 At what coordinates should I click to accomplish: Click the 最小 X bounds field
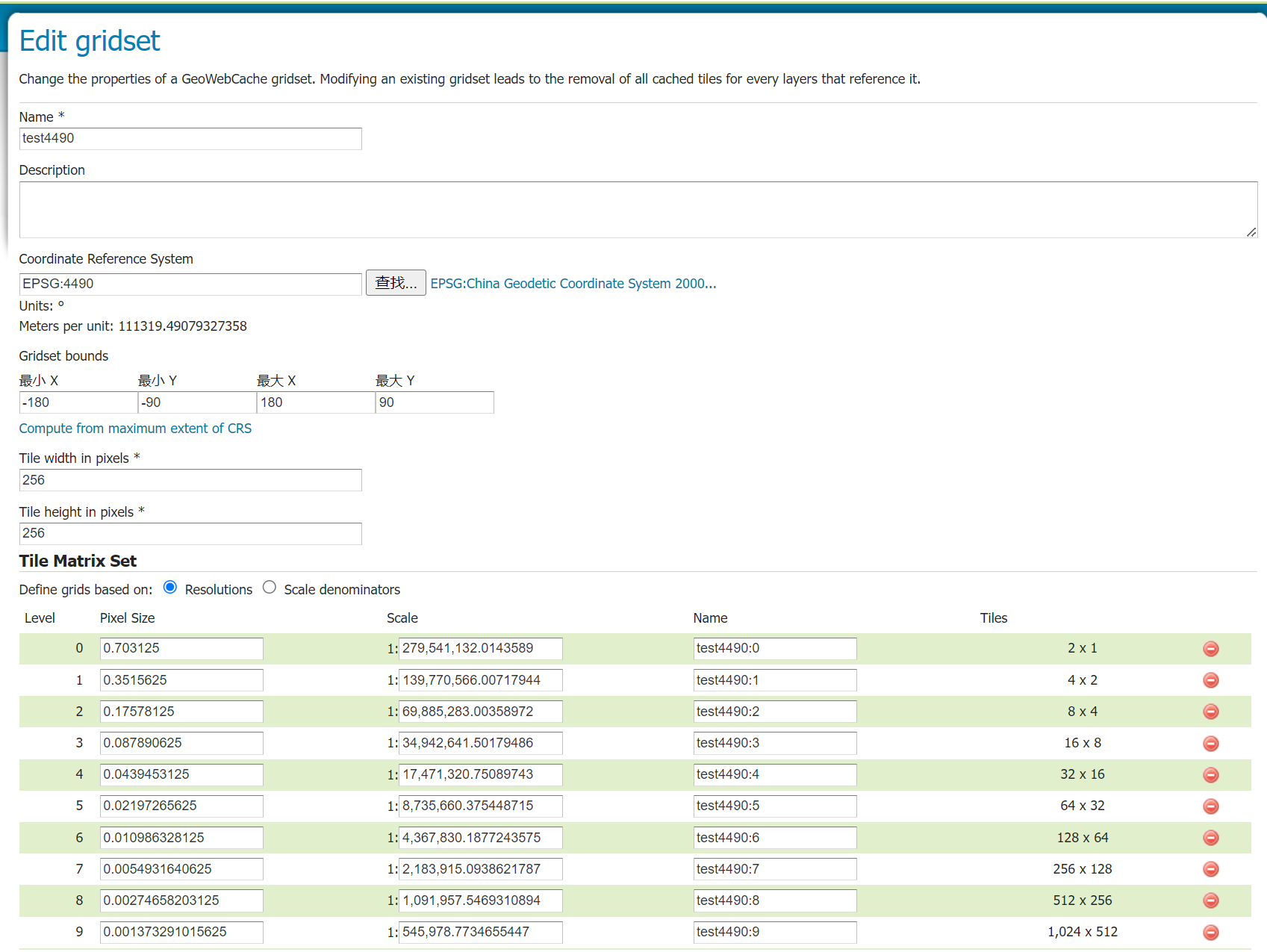coord(78,402)
